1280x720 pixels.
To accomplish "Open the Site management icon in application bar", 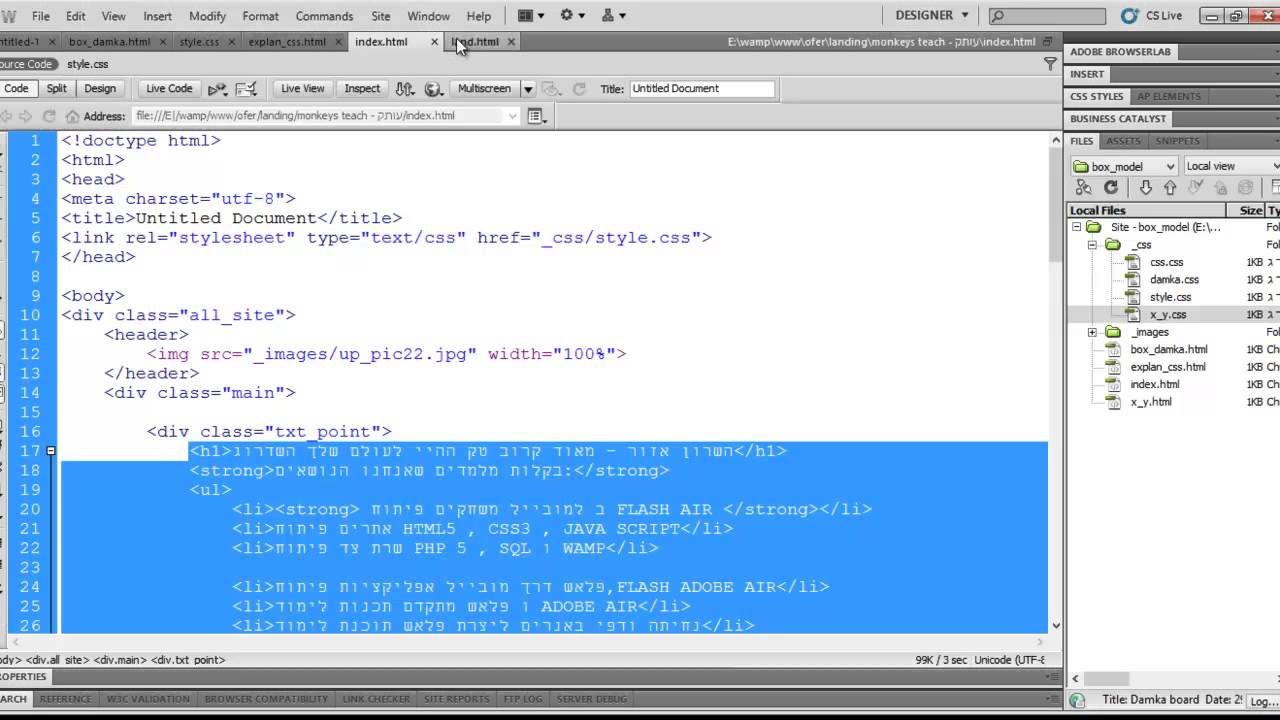I will (612, 16).
